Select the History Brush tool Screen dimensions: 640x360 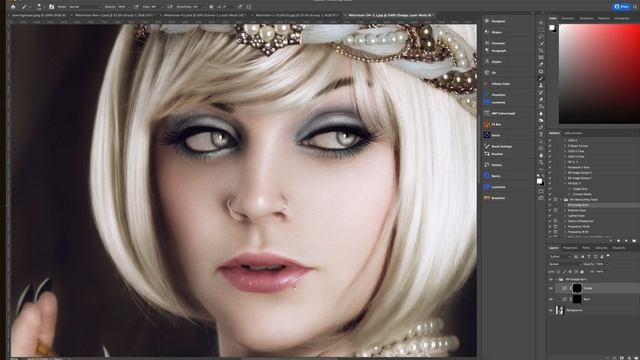pos(541,92)
